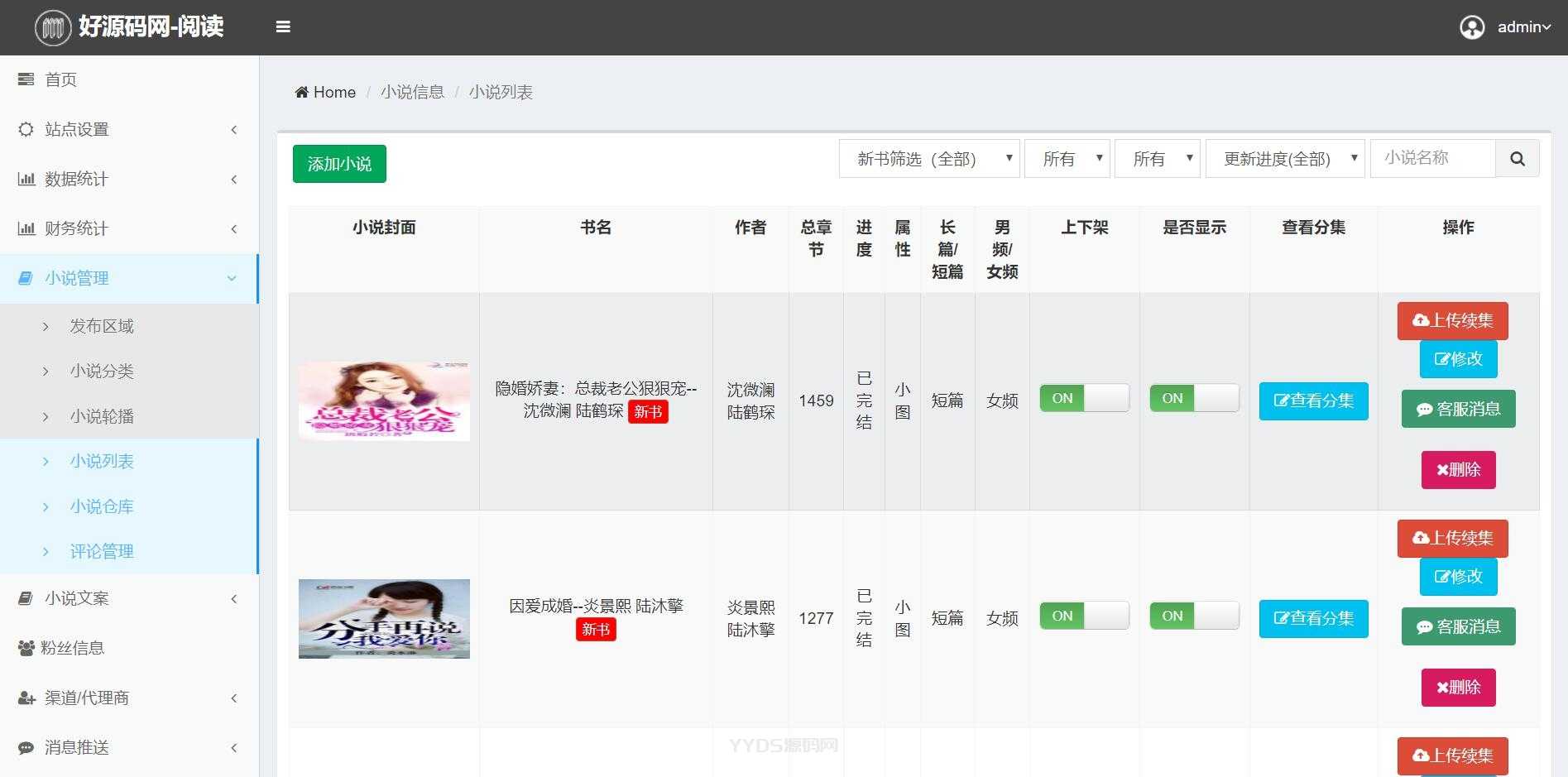Open the 更新进度 filter dropdown
Viewport: 1568px width, 777px height.
pos(1284,159)
